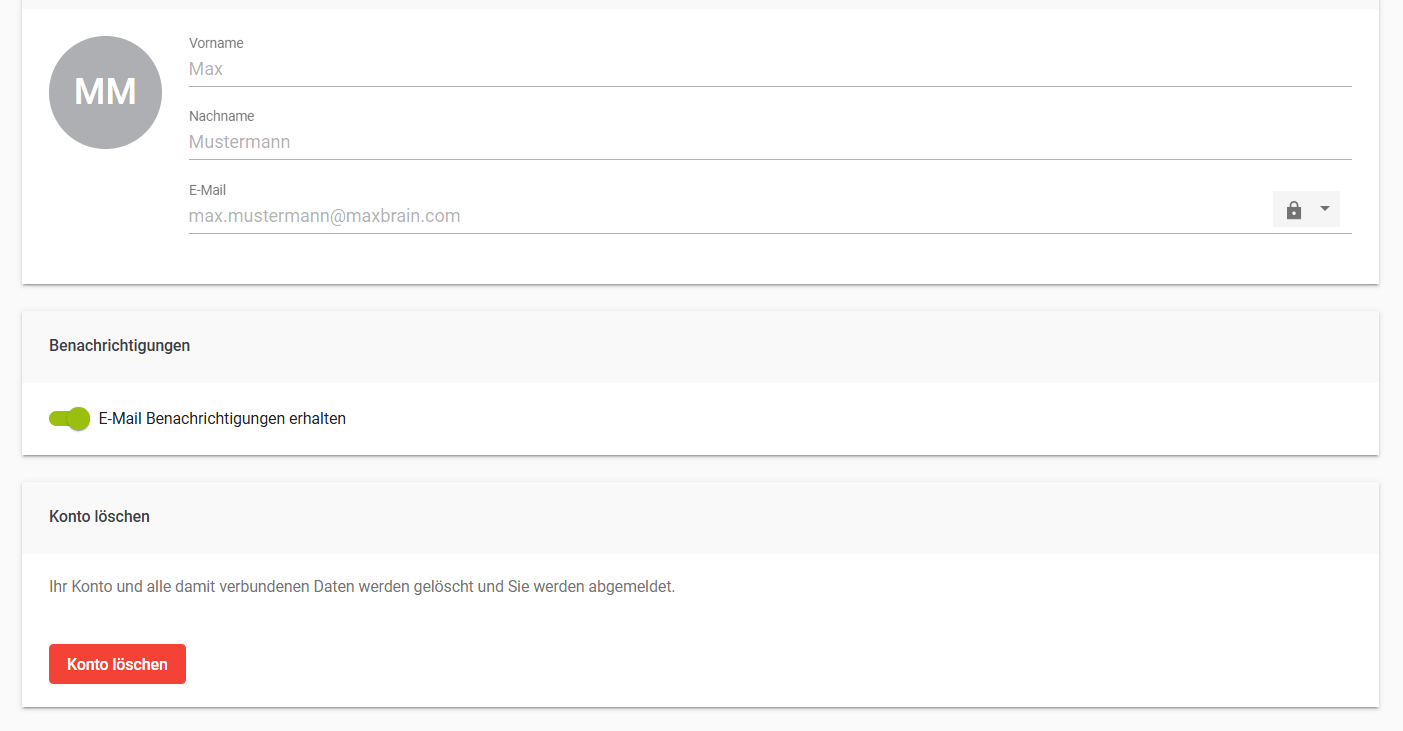Click the E-Mail Benachrichtigungen erhalten label
Image resolution: width=1403 pixels, height=731 pixels.
tap(222, 419)
